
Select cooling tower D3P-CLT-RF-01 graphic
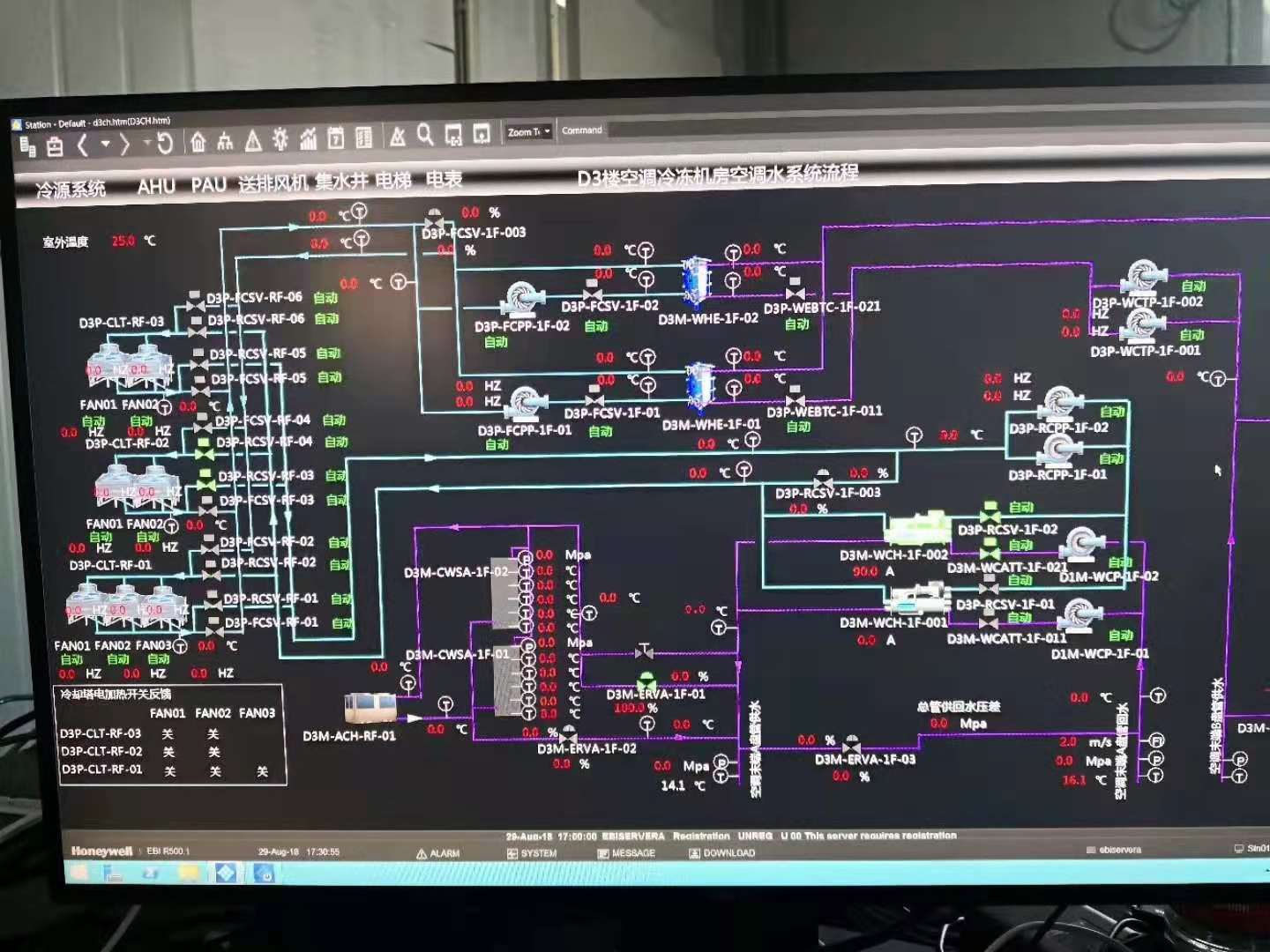point(125,602)
